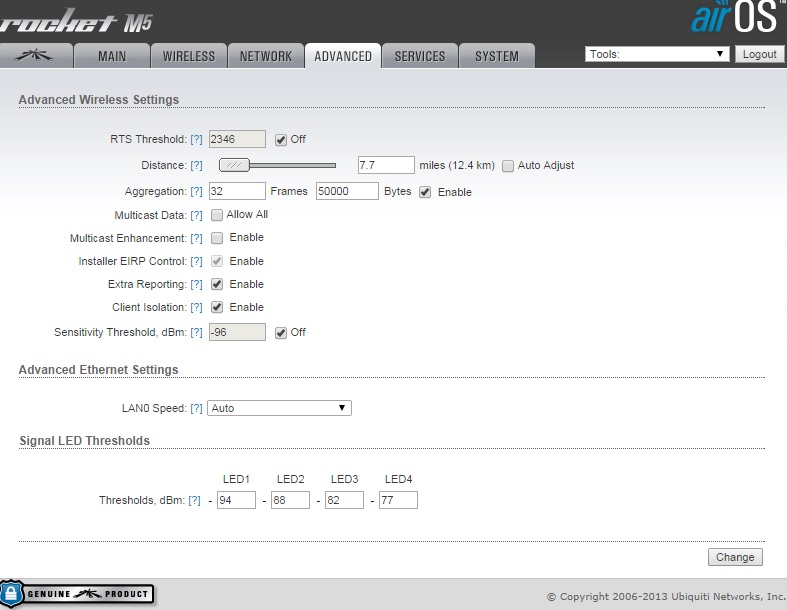Image resolution: width=787 pixels, height=610 pixels.
Task: Switch to the SERVICES tab
Action: [420, 56]
